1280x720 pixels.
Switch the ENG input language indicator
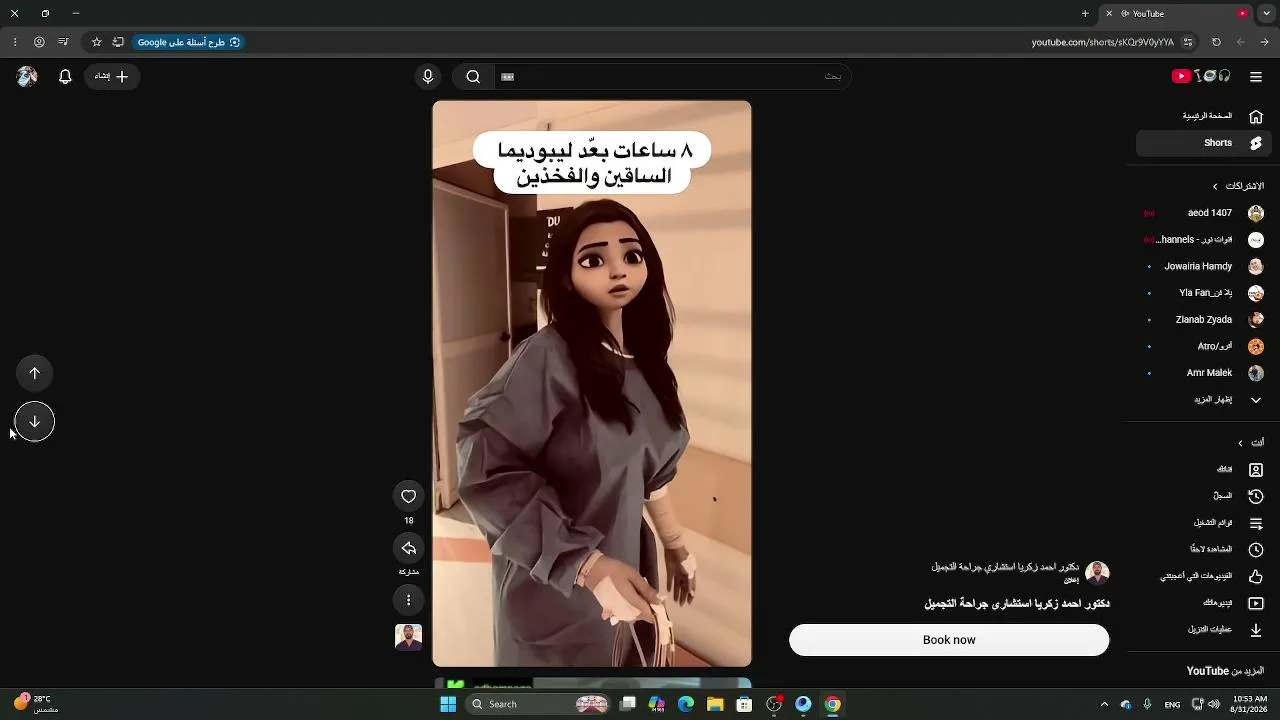point(1172,704)
